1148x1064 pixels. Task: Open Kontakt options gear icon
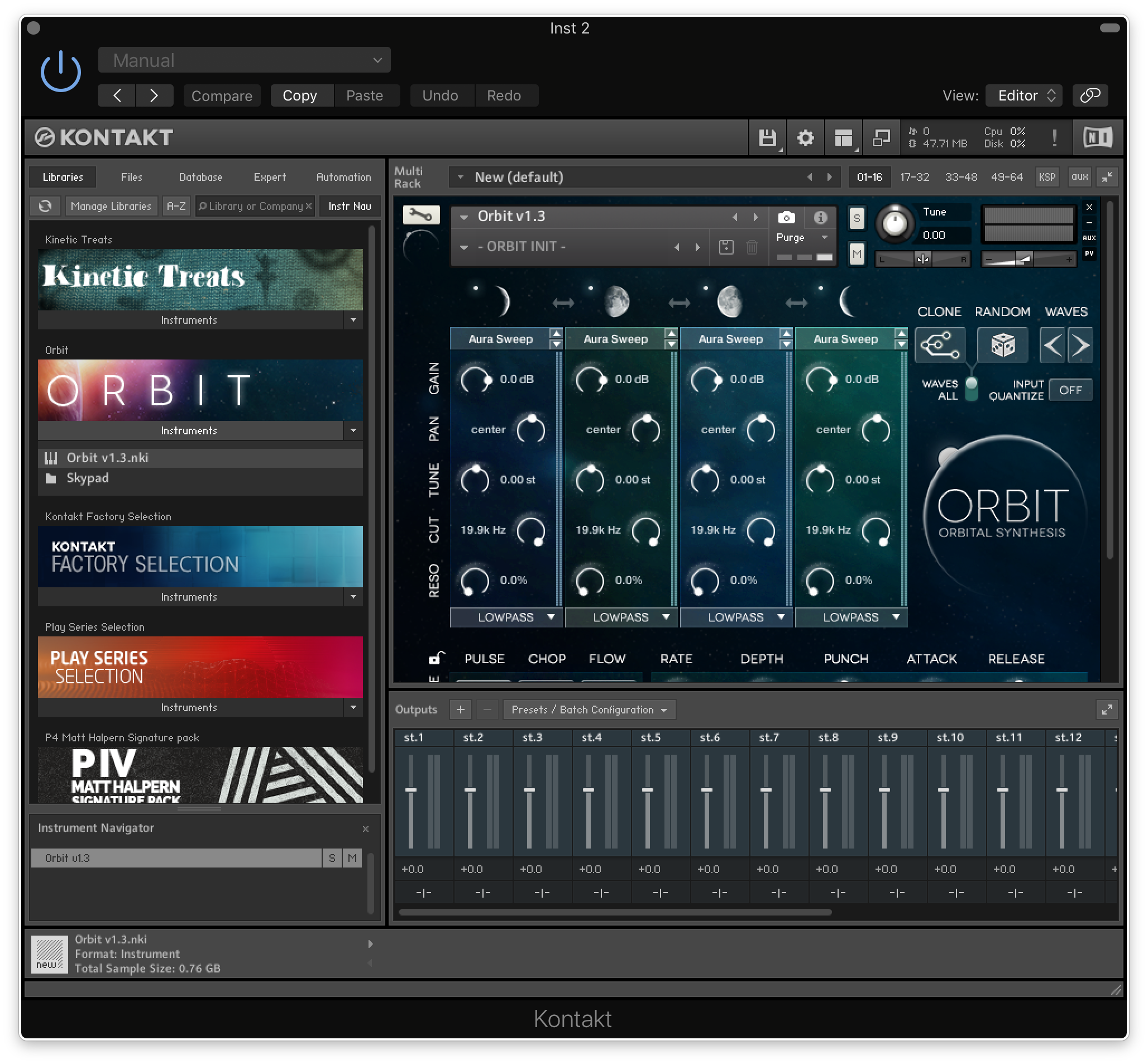click(x=805, y=138)
